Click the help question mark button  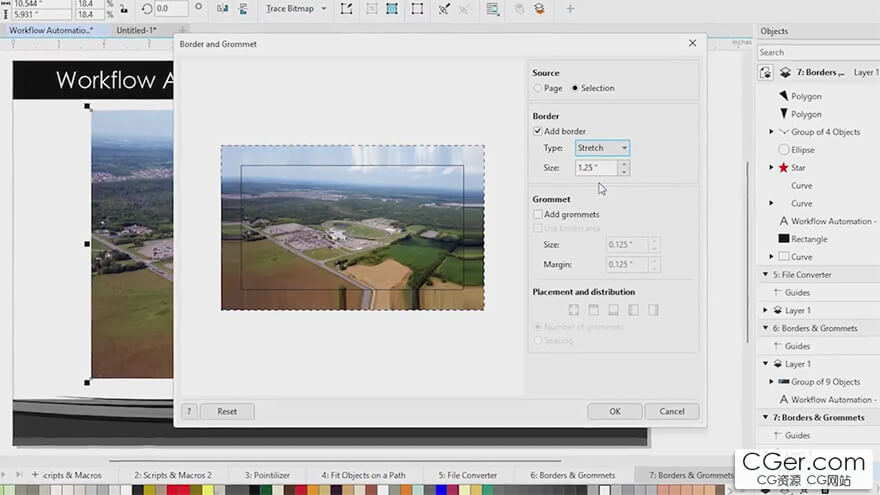[x=188, y=411]
